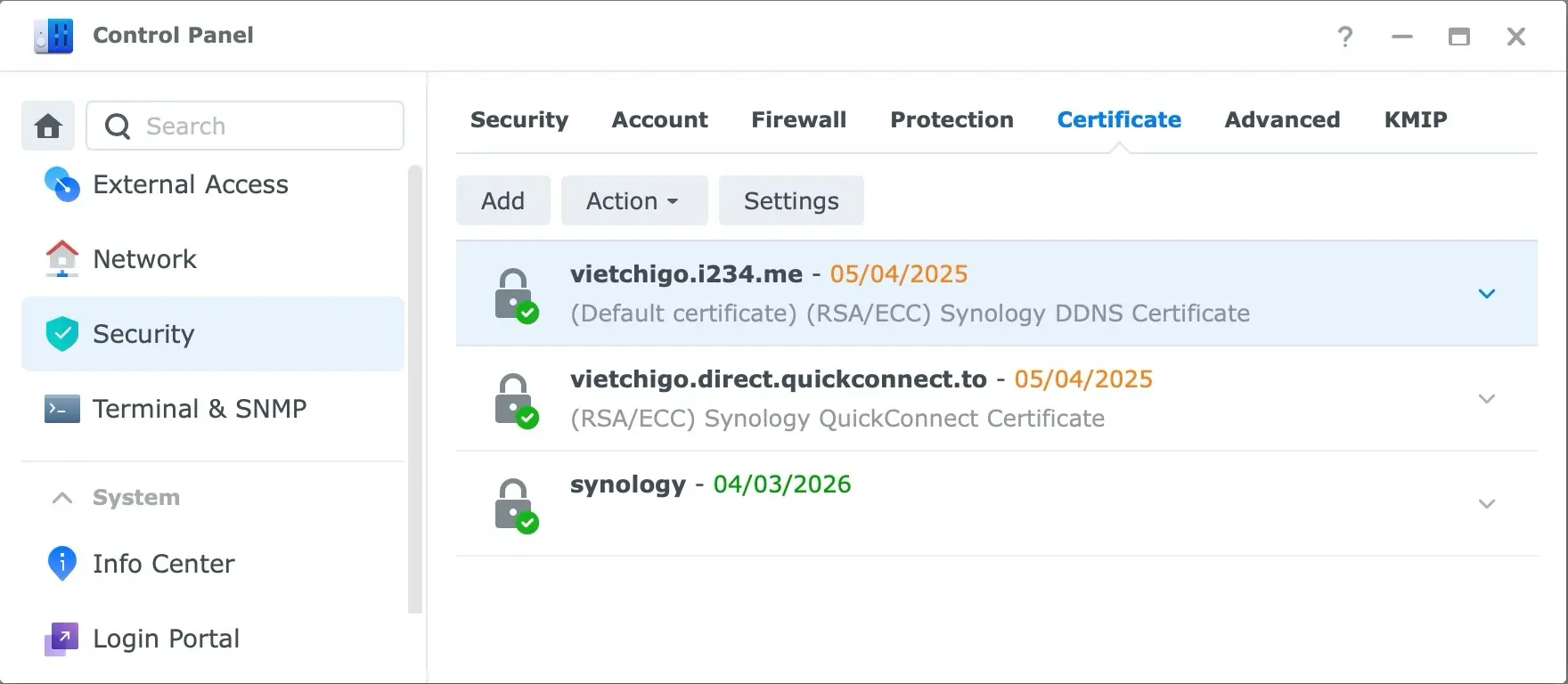Viewport: 1568px width, 684px height.
Task: Open the Action dropdown menu
Action: pyautogui.click(x=633, y=201)
